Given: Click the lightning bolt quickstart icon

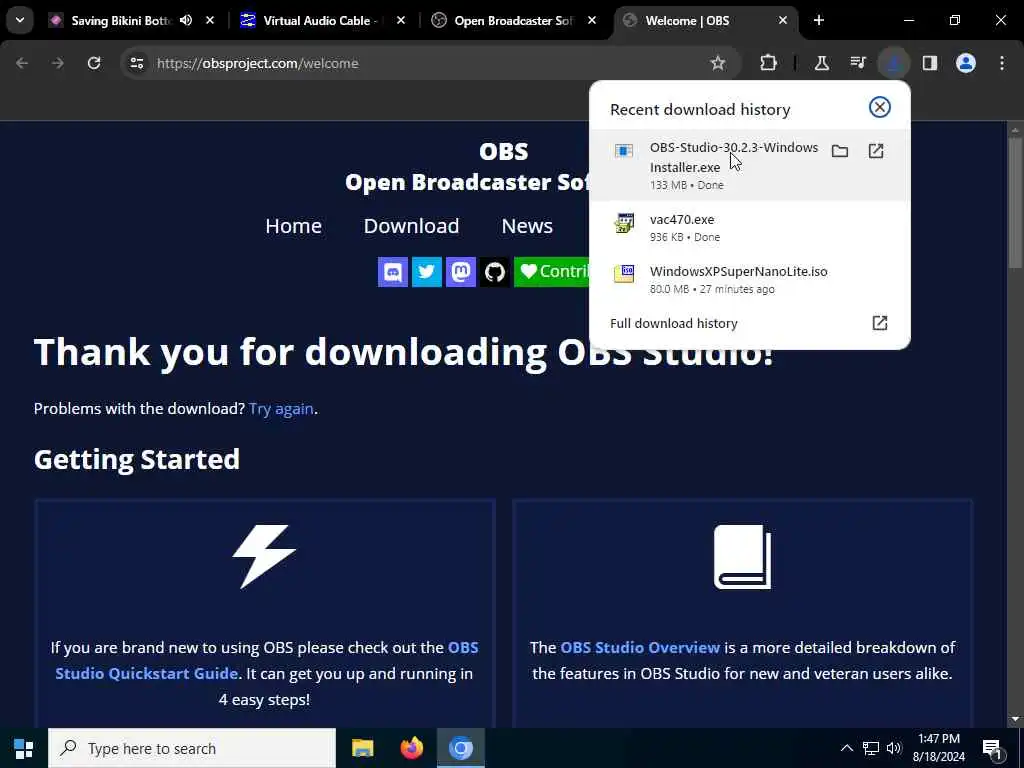Looking at the screenshot, I should point(264,556).
